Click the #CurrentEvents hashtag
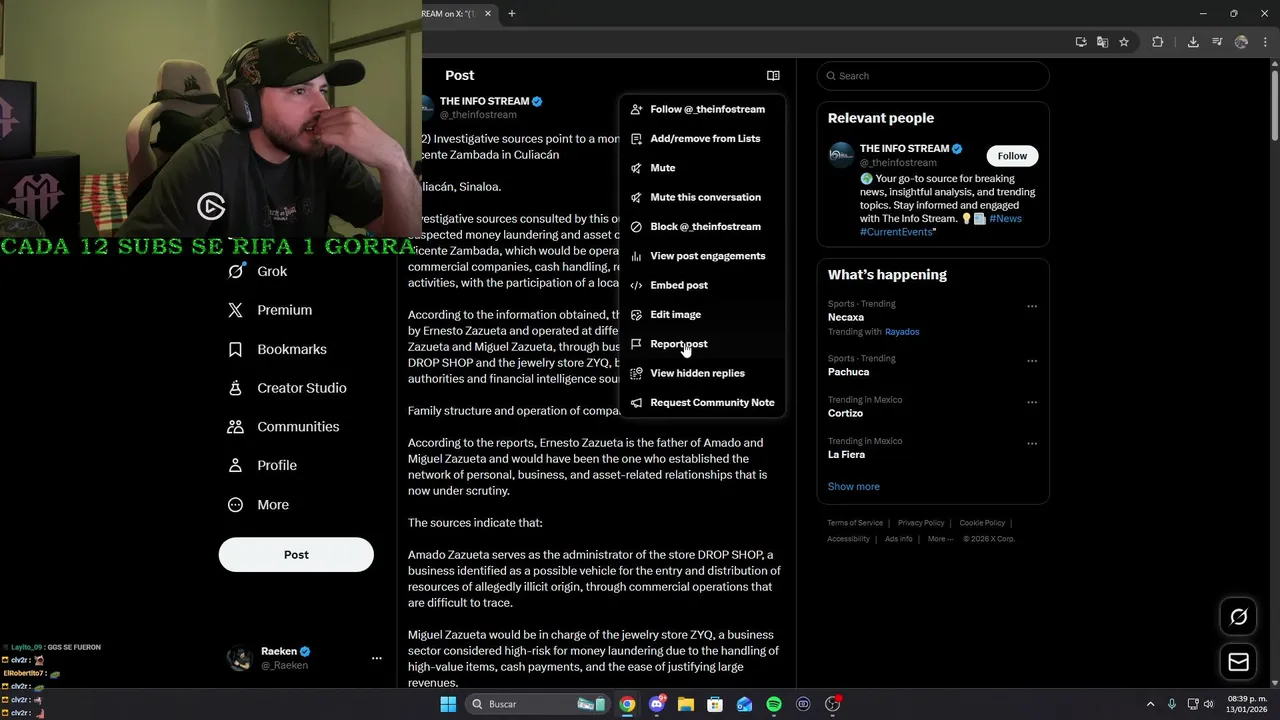 [896, 231]
